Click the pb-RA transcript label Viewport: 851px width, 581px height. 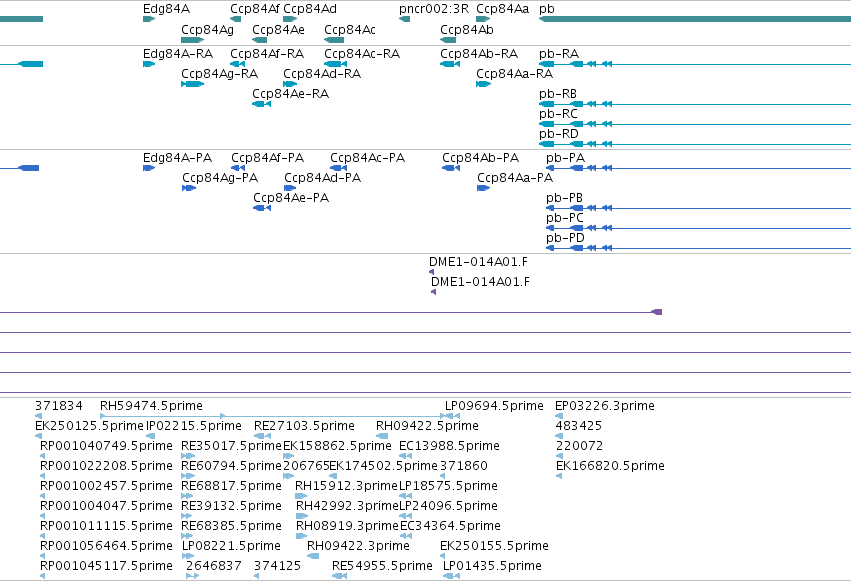558,54
